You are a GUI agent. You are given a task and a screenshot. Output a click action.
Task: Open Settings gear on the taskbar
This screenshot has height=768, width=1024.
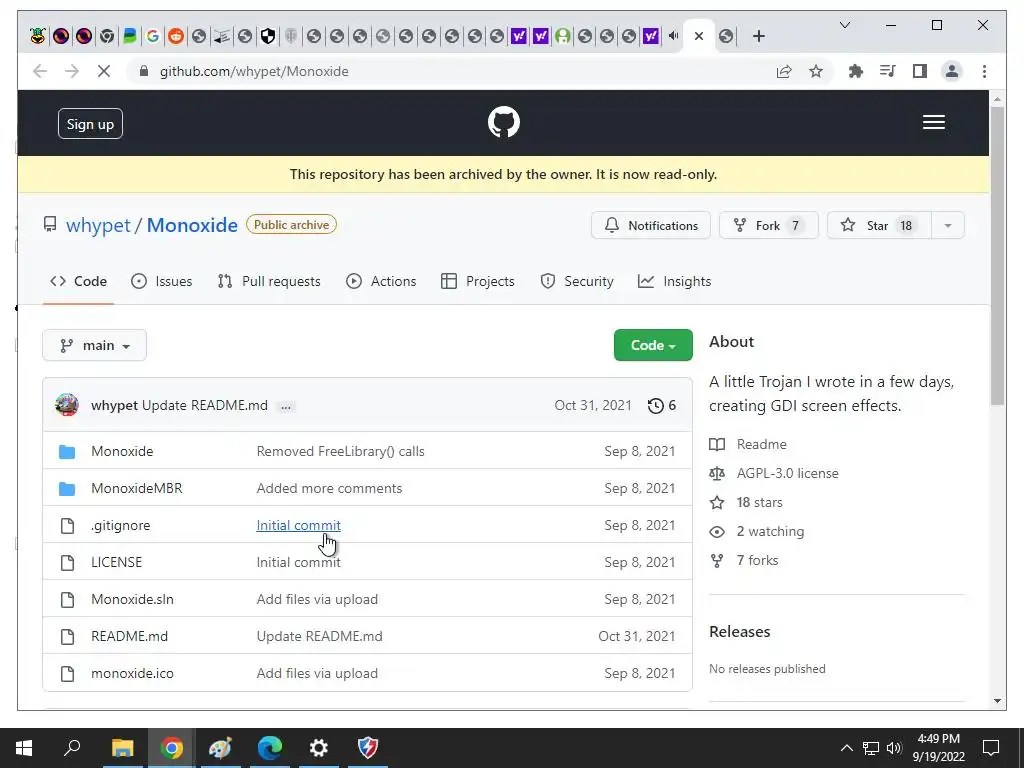point(319,748)
